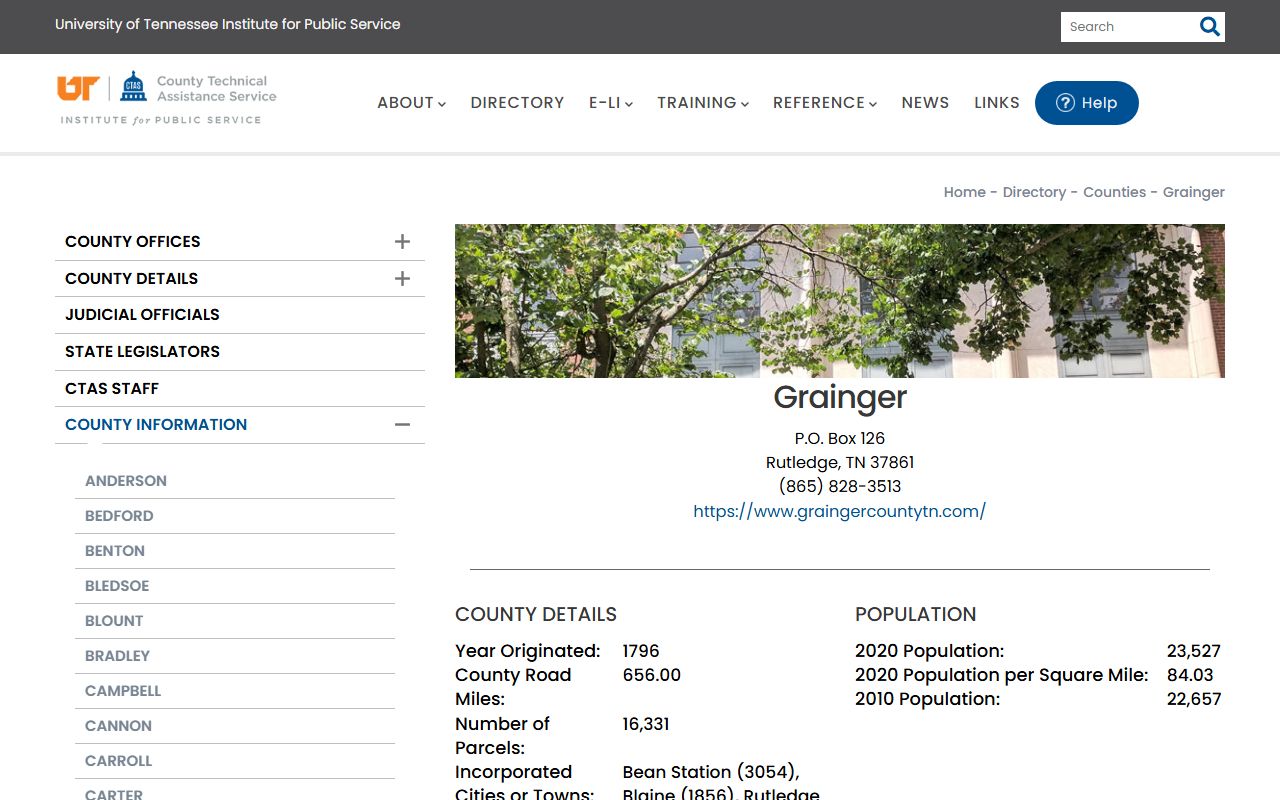The image size is (1280, 800).
Task: Select CARROLL county
Action: coord(118,761)
